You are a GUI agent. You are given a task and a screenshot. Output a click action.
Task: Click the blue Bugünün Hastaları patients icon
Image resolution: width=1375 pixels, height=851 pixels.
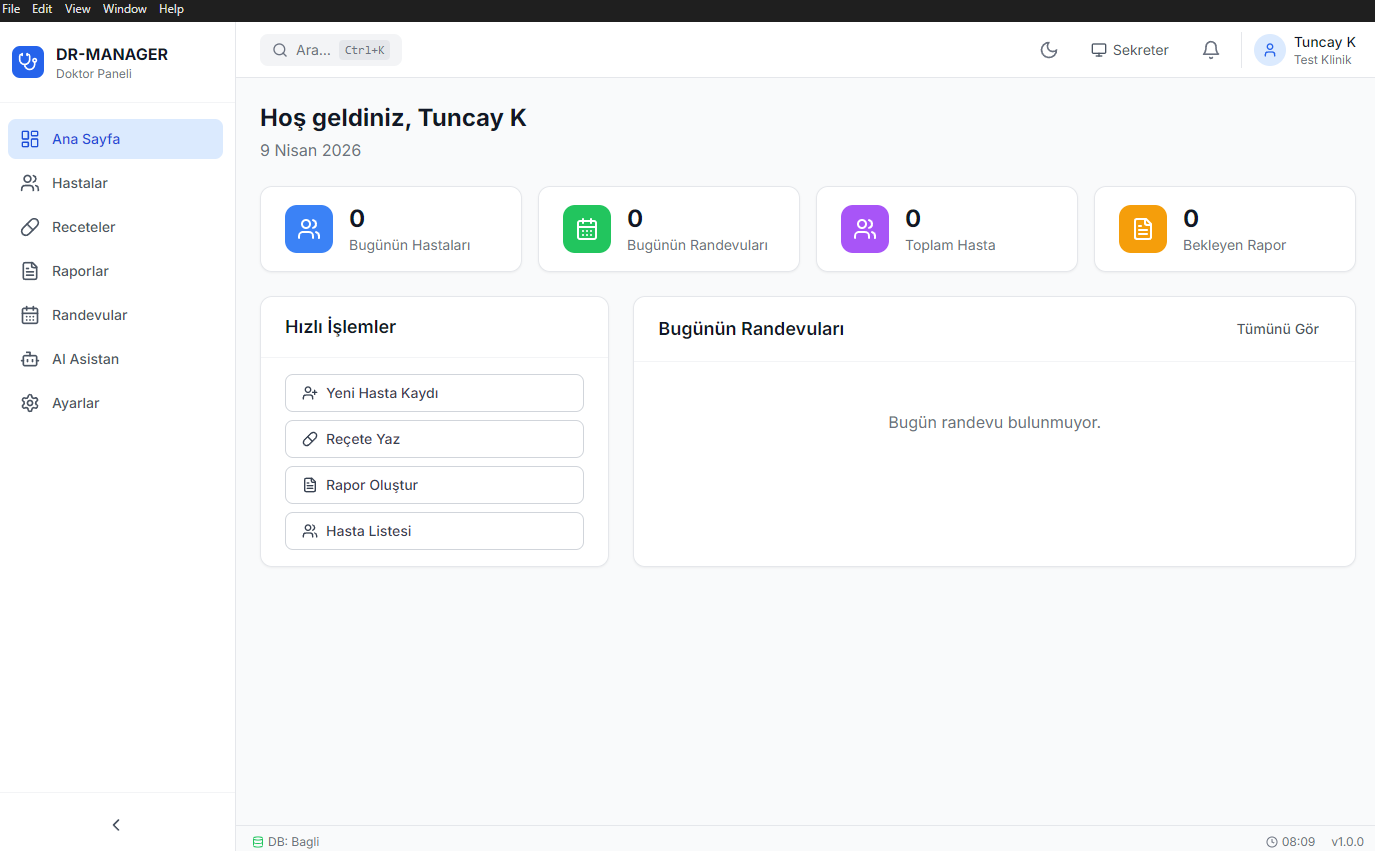308,228
